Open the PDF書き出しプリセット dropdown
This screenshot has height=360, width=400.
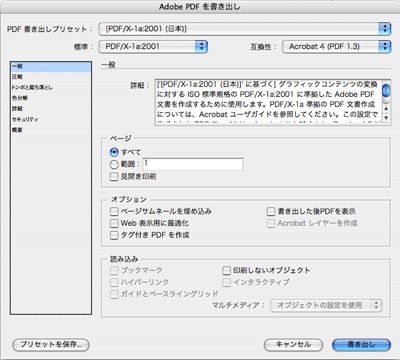click(x=245, y=29)
